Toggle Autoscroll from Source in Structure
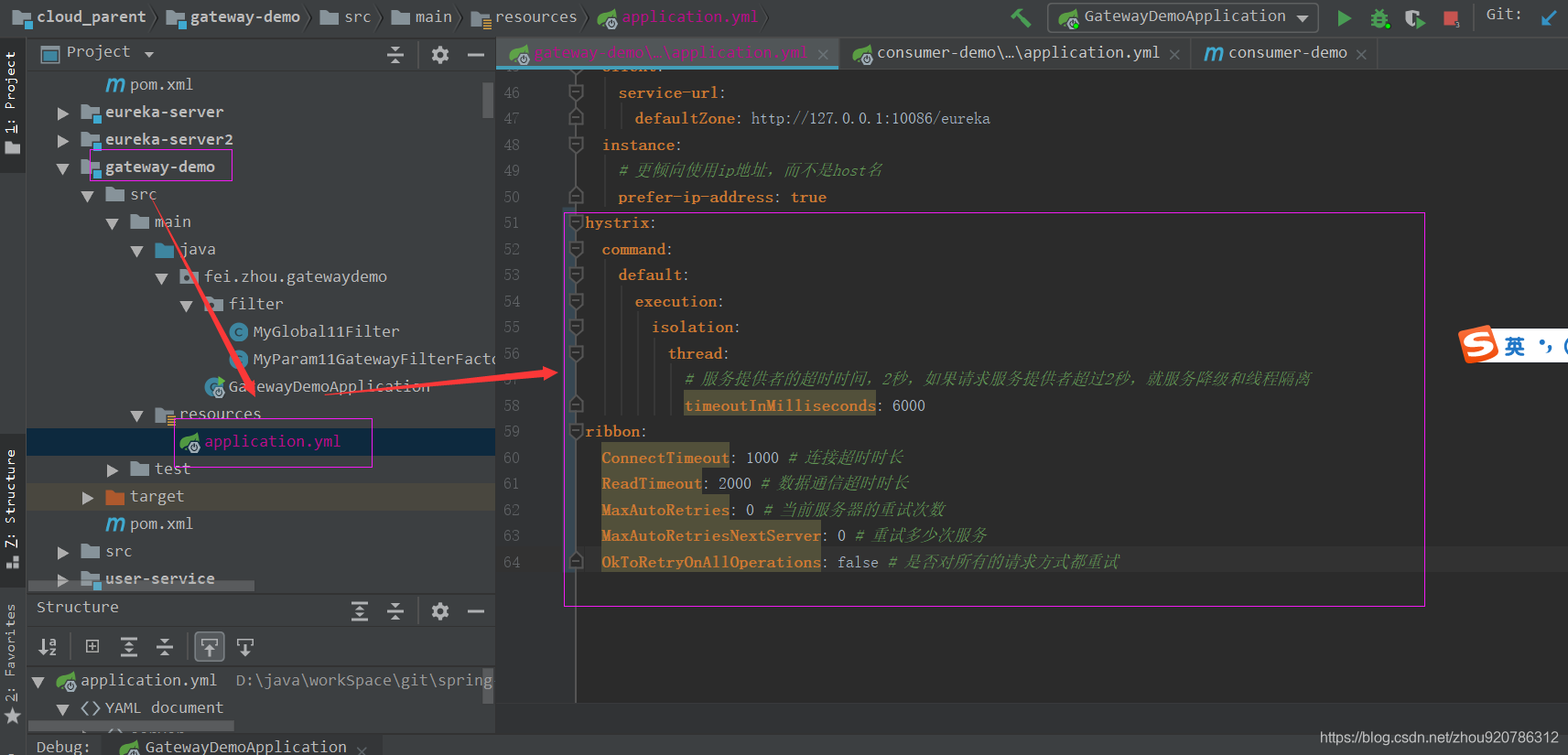The width and height of the screenshot is (1568, 755). tap(245, 647)
